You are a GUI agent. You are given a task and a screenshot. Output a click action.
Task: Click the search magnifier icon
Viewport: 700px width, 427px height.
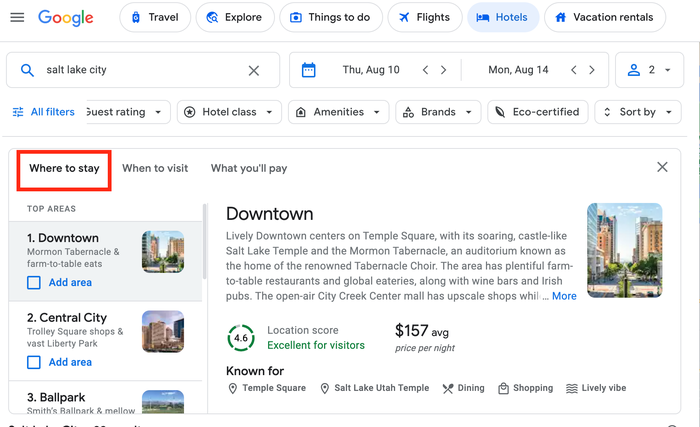27,70
